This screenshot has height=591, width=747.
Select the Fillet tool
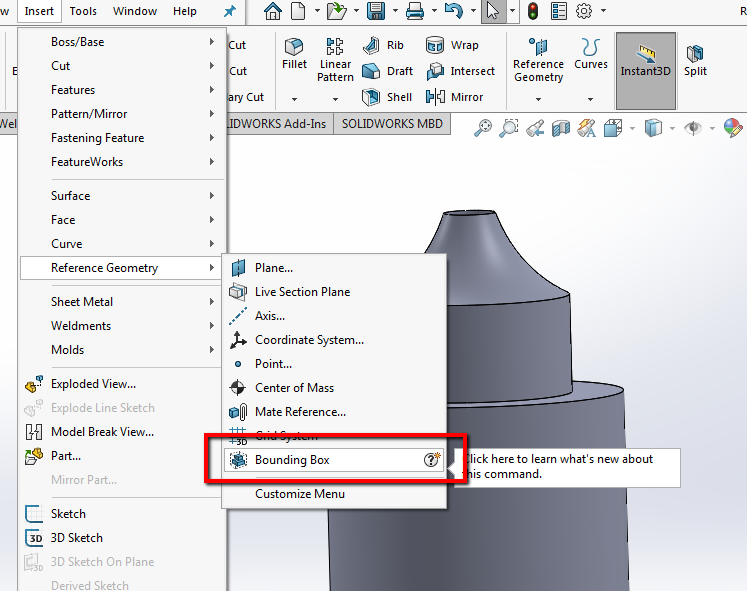tap(294, 54)
